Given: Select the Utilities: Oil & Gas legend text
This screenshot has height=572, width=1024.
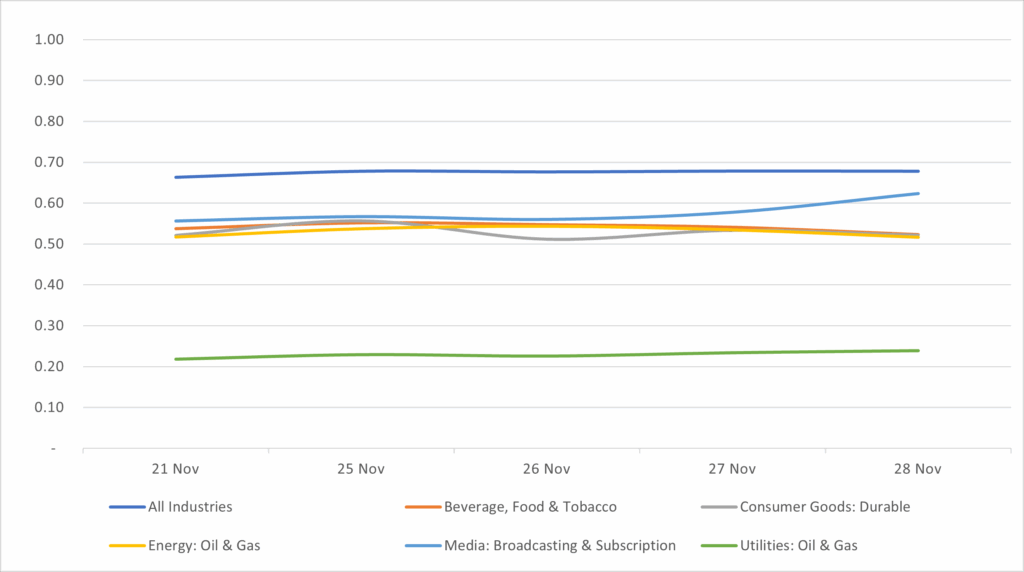Looking at the screenshot, I should 798,545.
